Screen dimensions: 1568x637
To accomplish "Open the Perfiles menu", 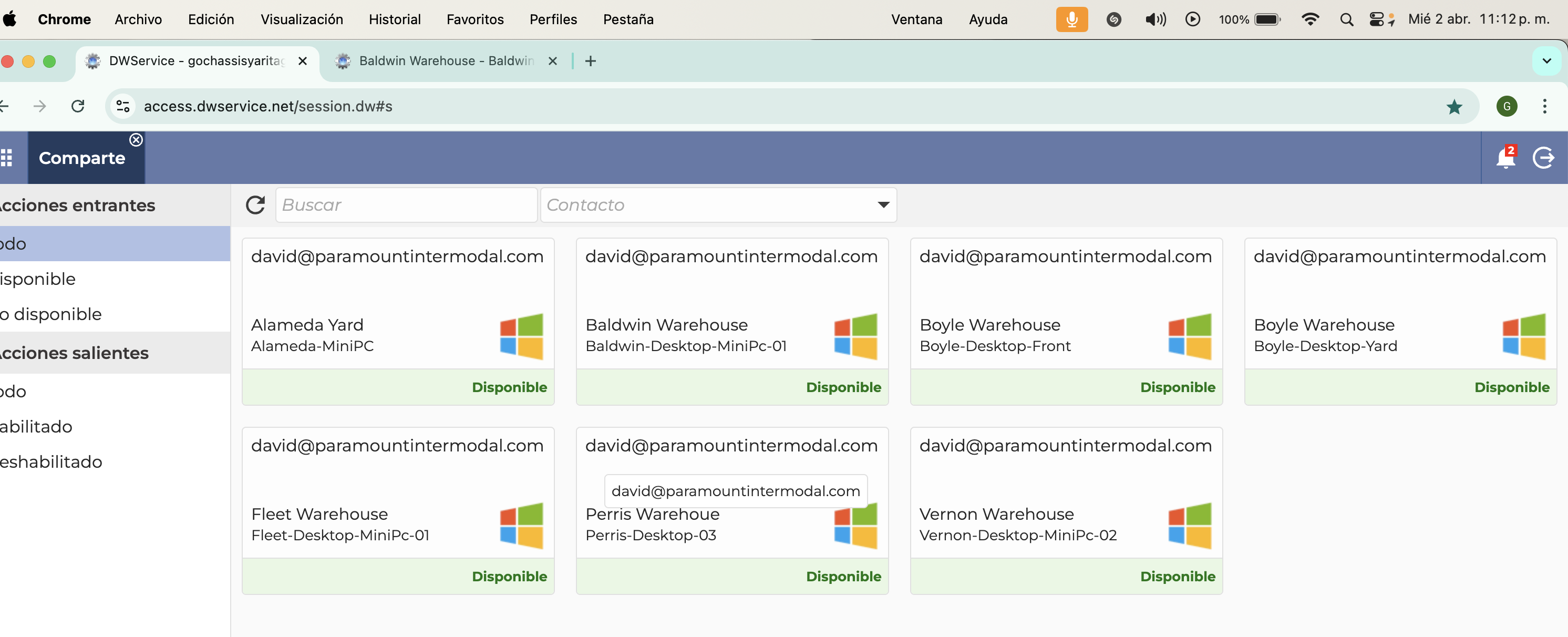I will [x=553, y=19].
